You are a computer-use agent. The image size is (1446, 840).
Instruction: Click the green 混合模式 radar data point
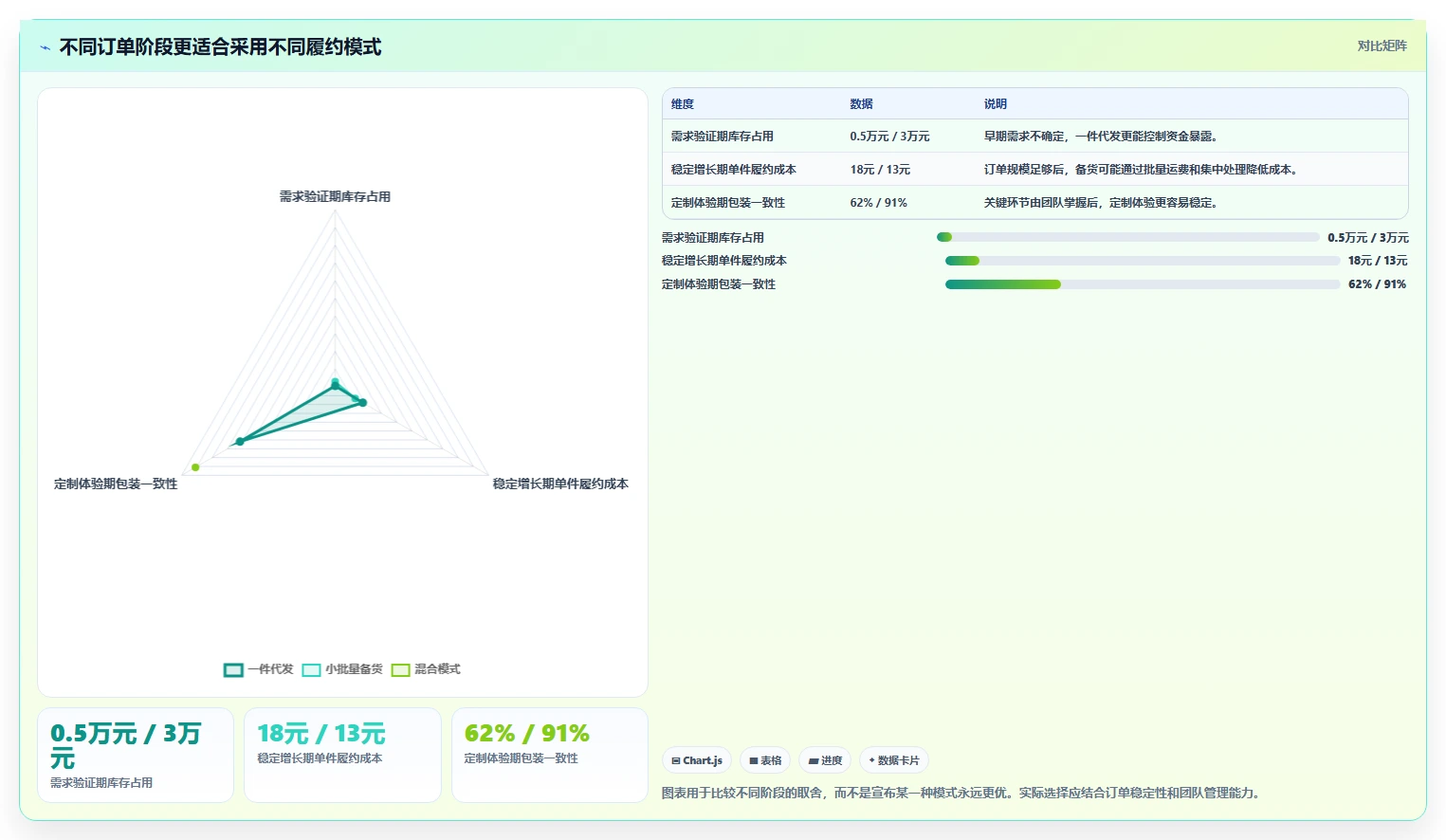point(195,467)
